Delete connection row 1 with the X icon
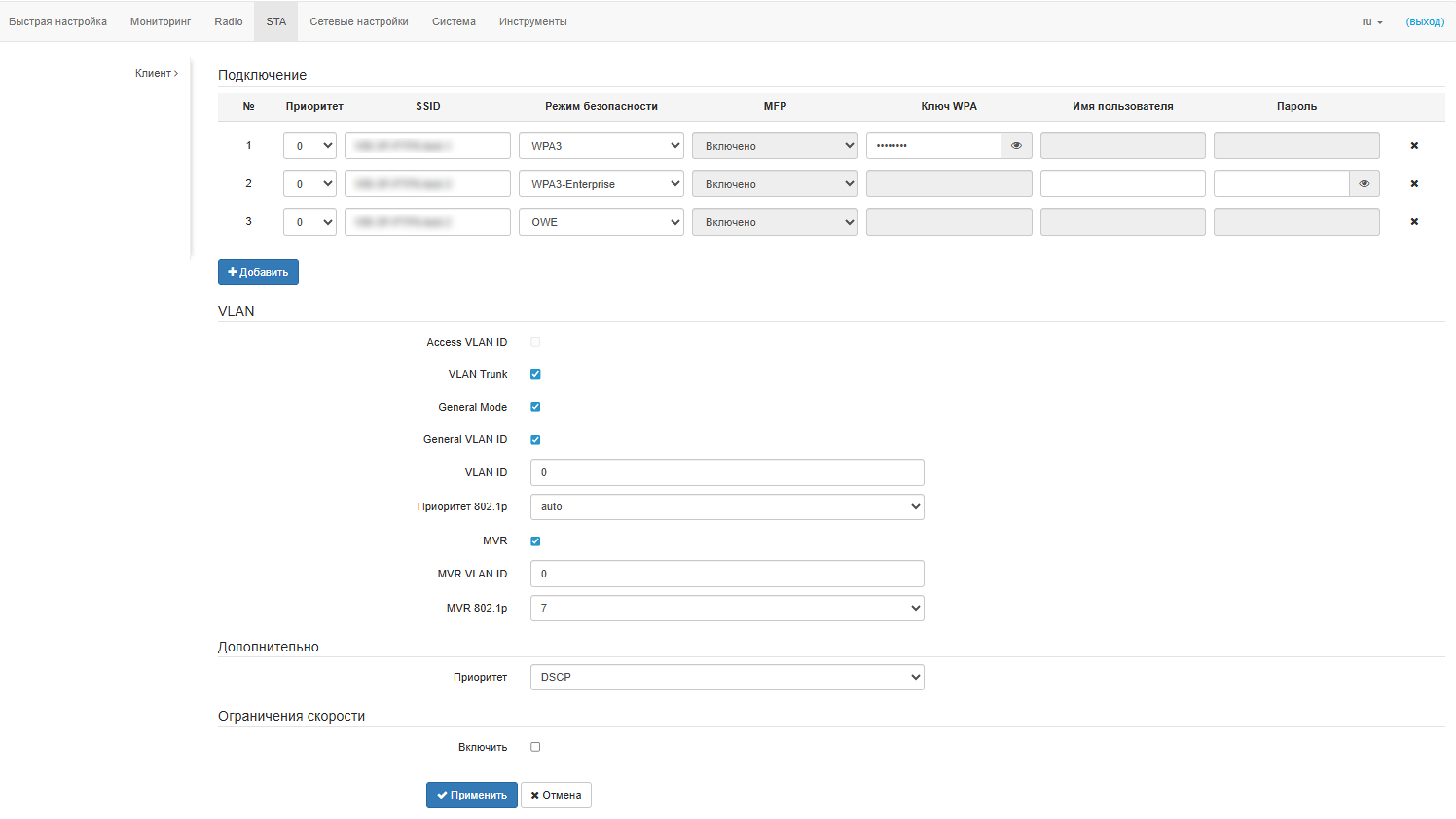1456x819 pixels. pyautogui.click(x=1414, y=146)
